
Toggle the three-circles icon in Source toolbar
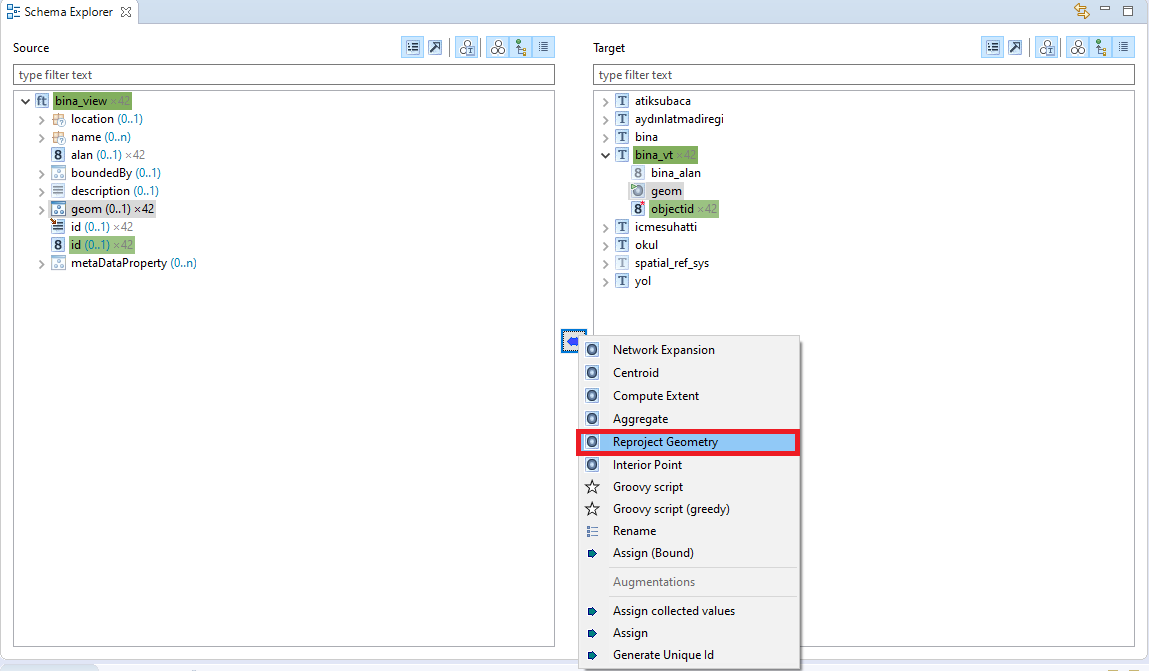498,48
